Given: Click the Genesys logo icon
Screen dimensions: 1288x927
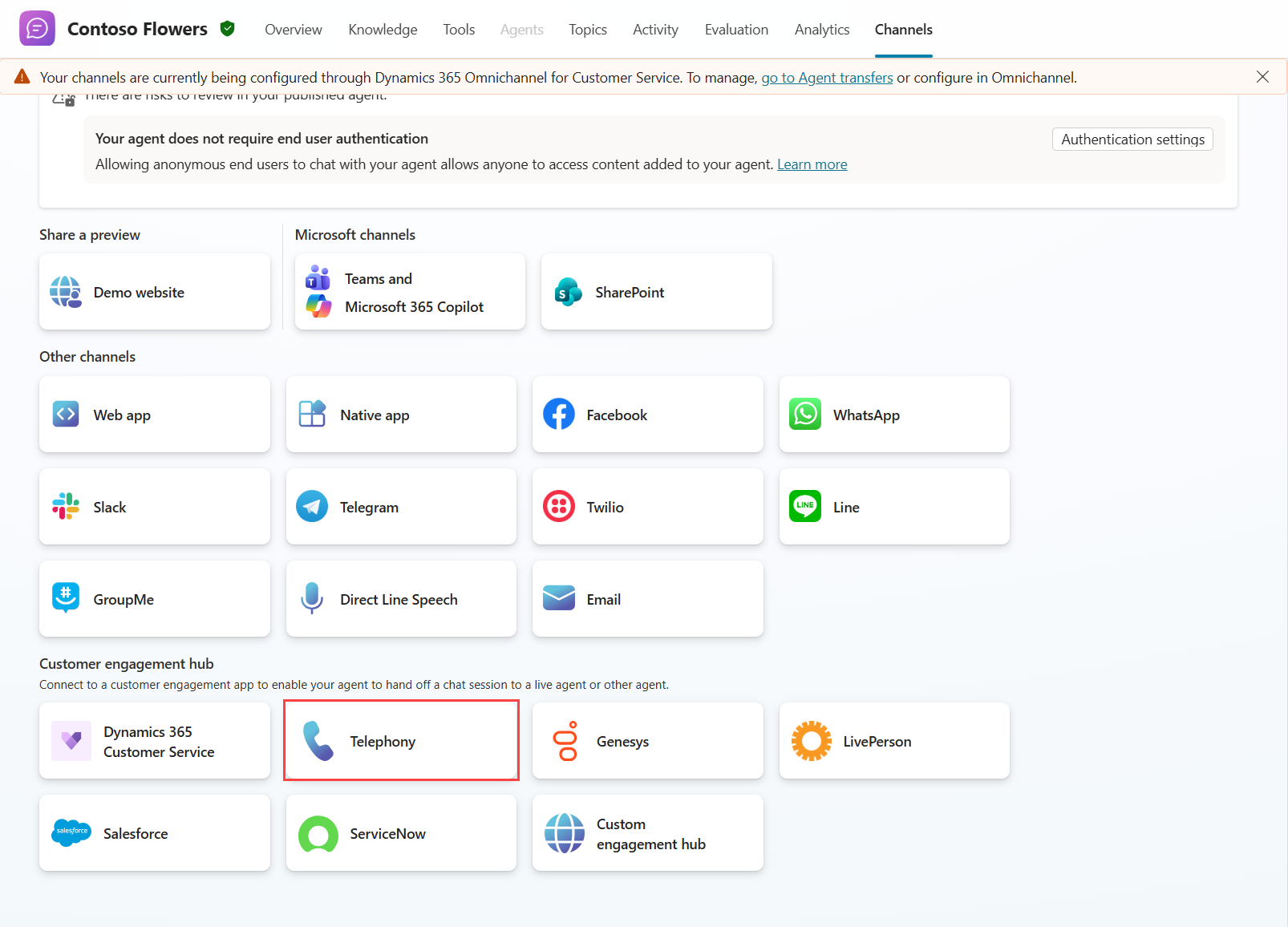Looking at the screenshot, I should (x=565, y=741).
